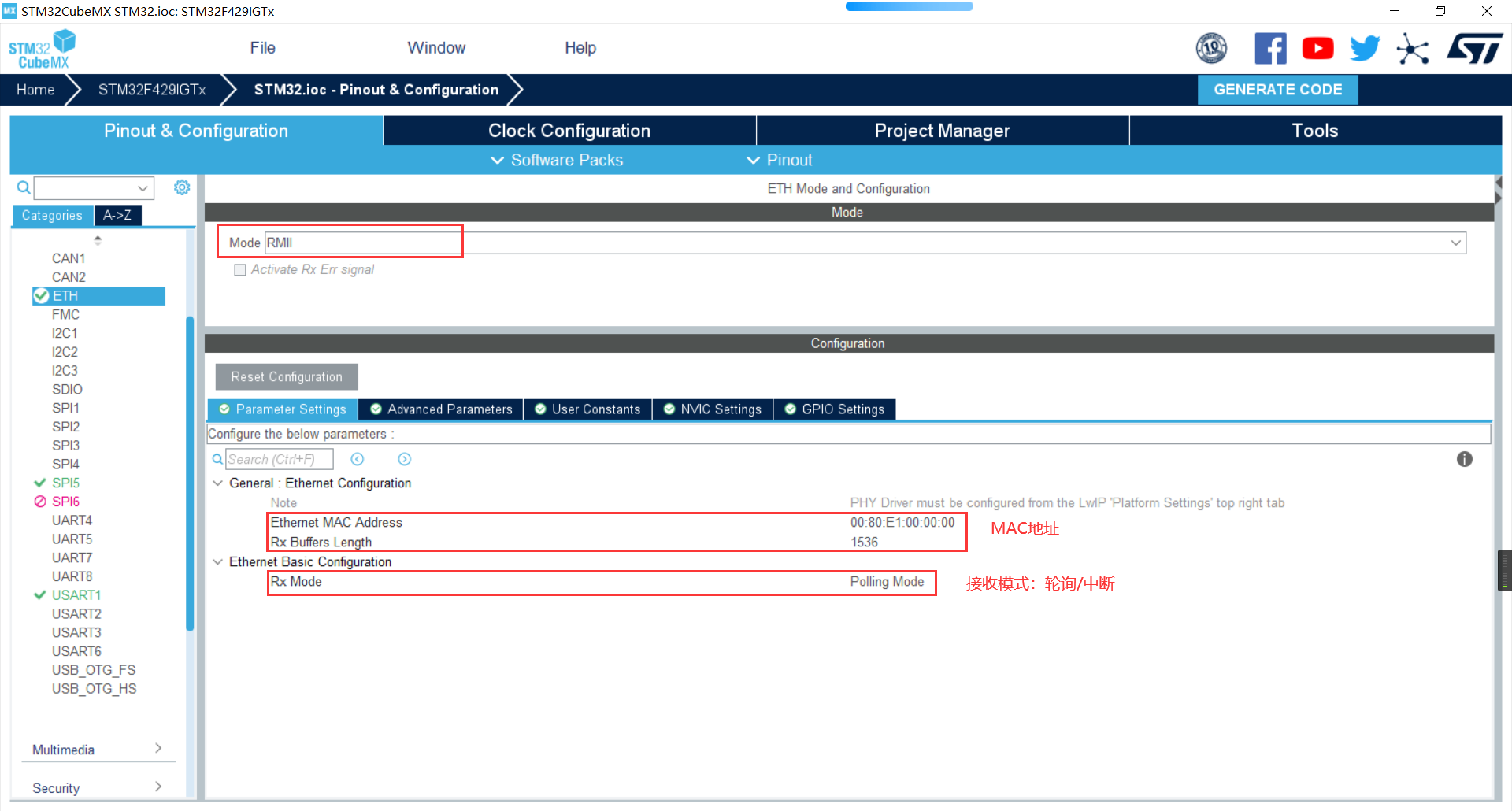Open the 10-year anniversary badge icon
1512x811 pixels.
point(1211,49)
